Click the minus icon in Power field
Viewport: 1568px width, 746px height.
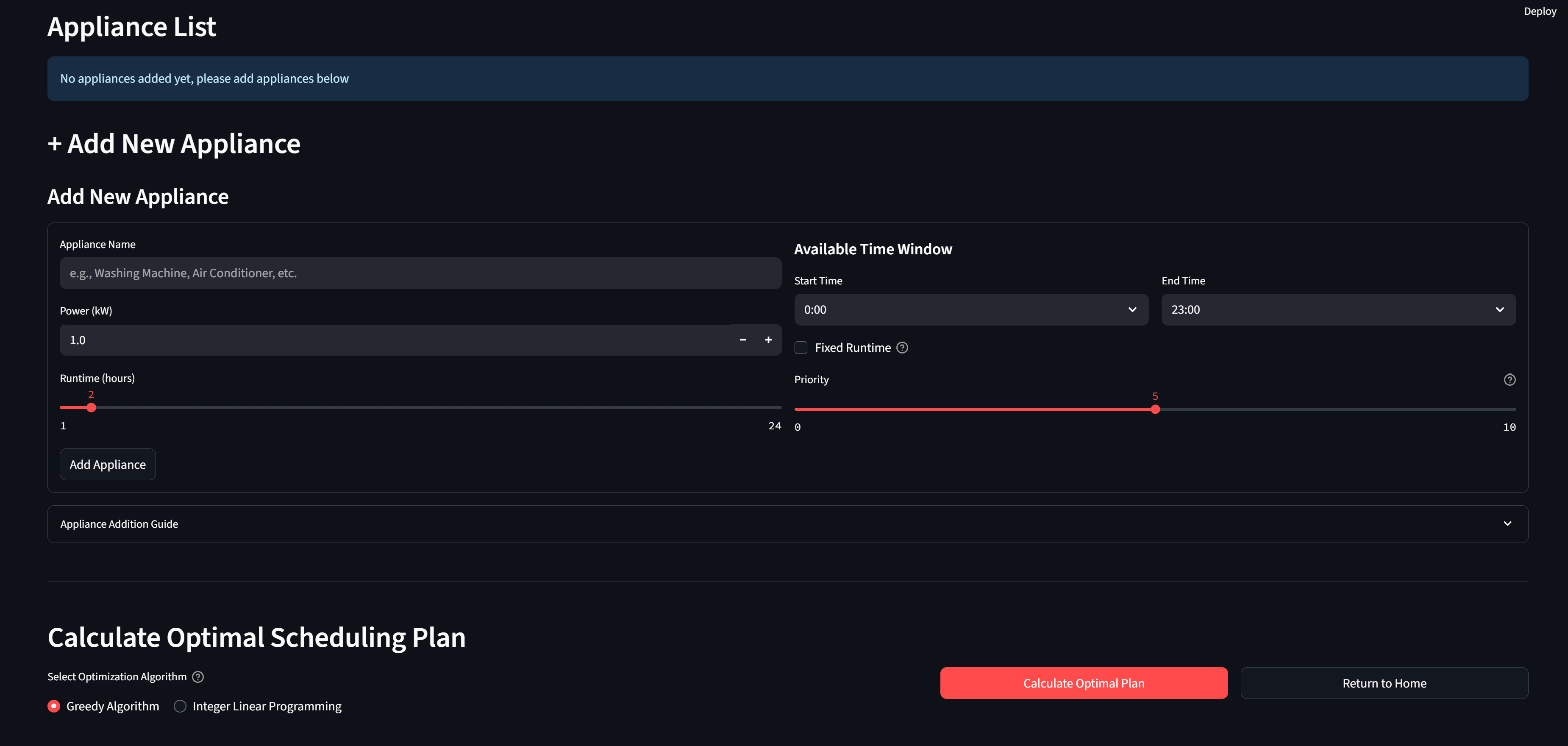742,340
